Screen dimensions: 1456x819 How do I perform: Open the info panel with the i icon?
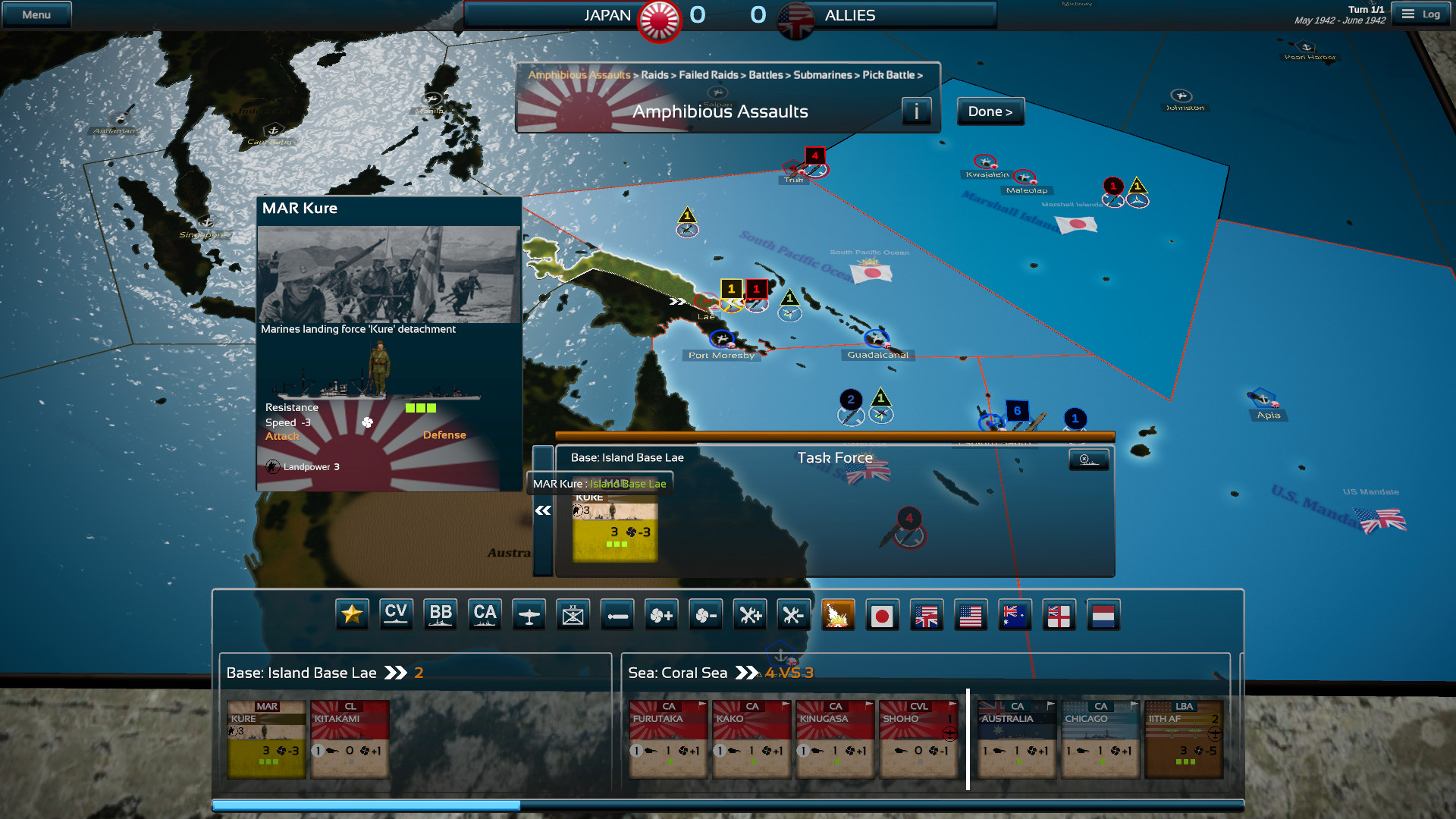[917, 111]
